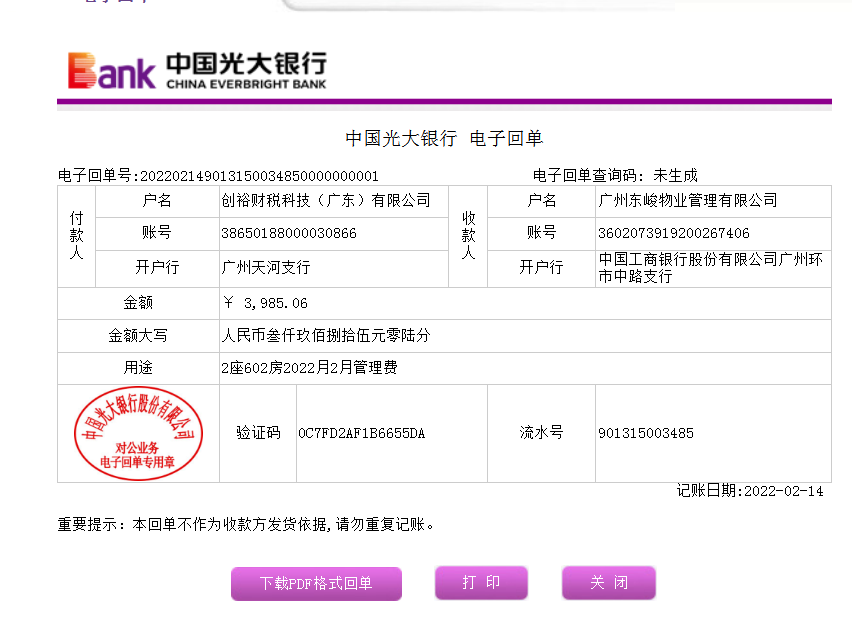Click the 中国光大银行 电子回单 title
Screen dimensions: 852x629
click(x=444, y=139)
